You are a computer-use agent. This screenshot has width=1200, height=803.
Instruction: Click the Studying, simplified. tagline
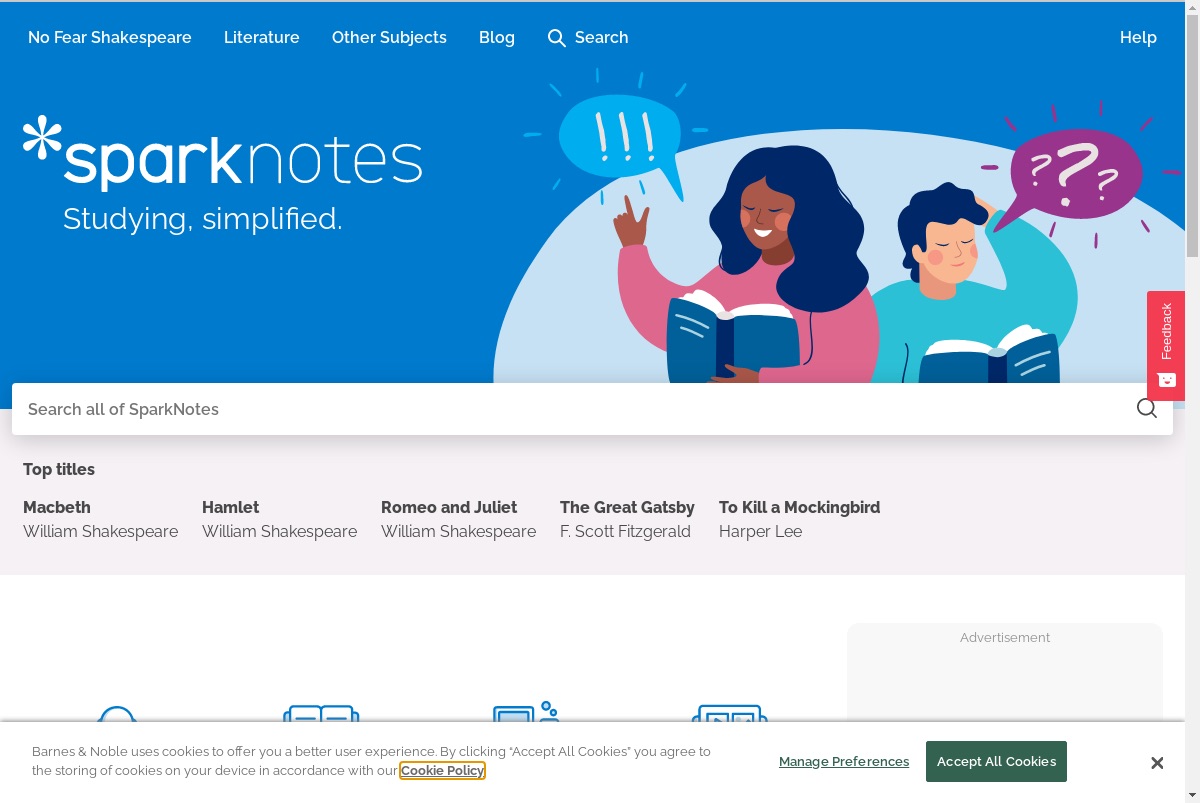(203, 218)
